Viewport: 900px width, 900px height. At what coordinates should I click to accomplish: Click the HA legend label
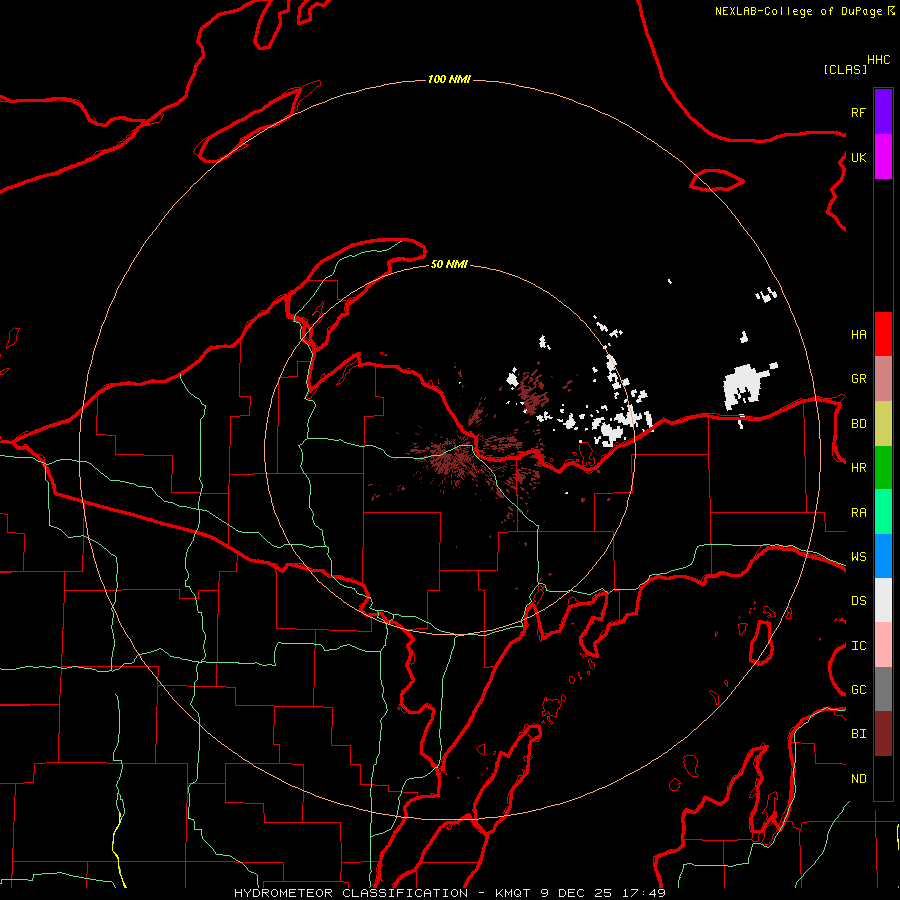tap(859, 335)
